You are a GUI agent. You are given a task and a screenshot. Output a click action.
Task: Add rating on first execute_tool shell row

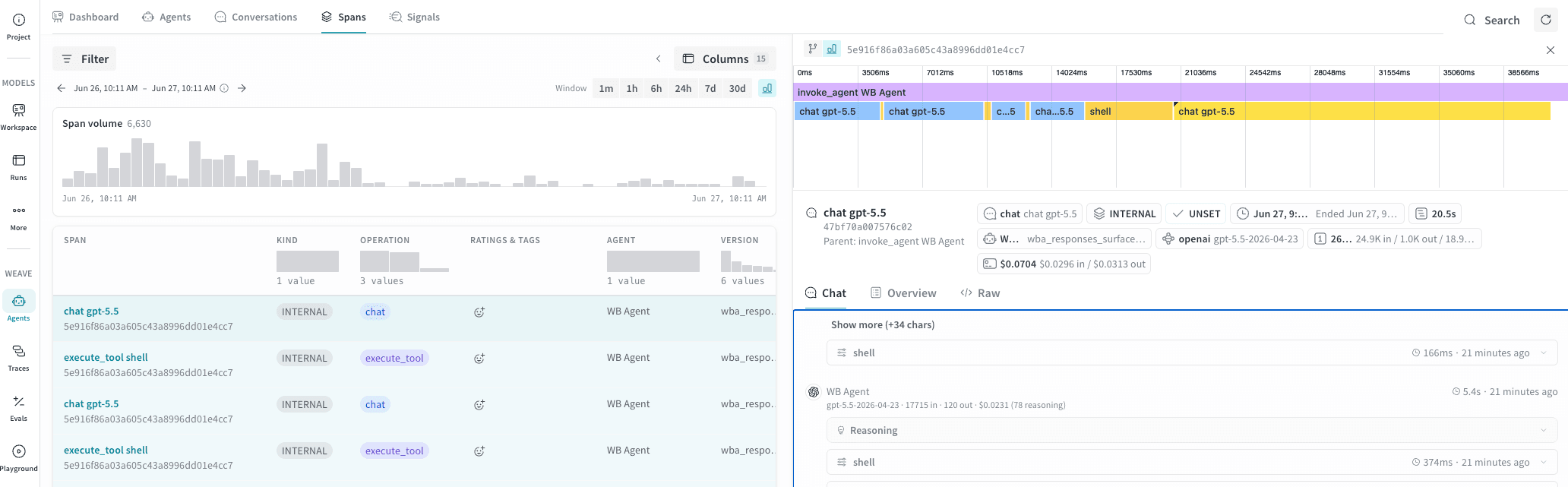pos(479,359)
